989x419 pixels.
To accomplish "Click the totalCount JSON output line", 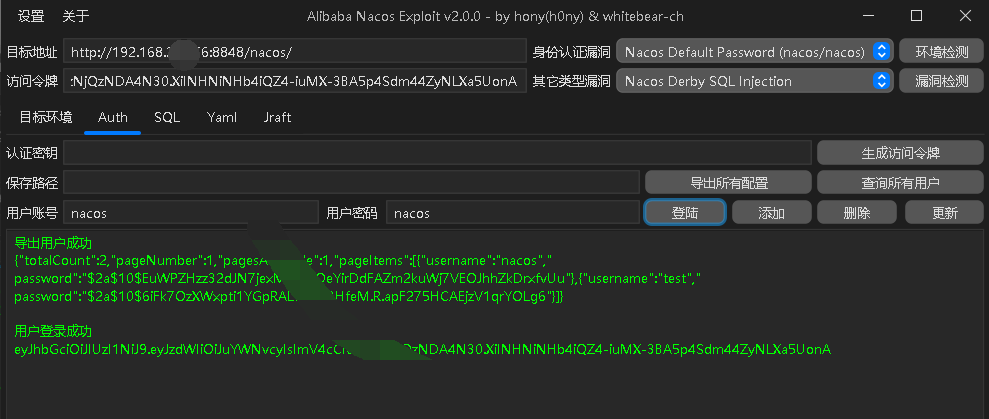I will 283,261.
